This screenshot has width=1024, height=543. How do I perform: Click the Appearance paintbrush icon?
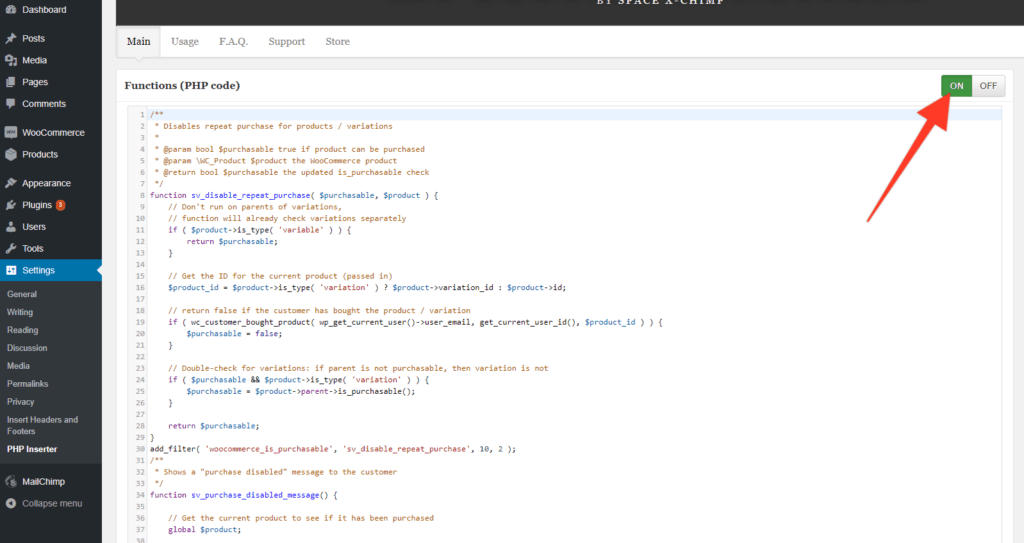click(11, 184)
